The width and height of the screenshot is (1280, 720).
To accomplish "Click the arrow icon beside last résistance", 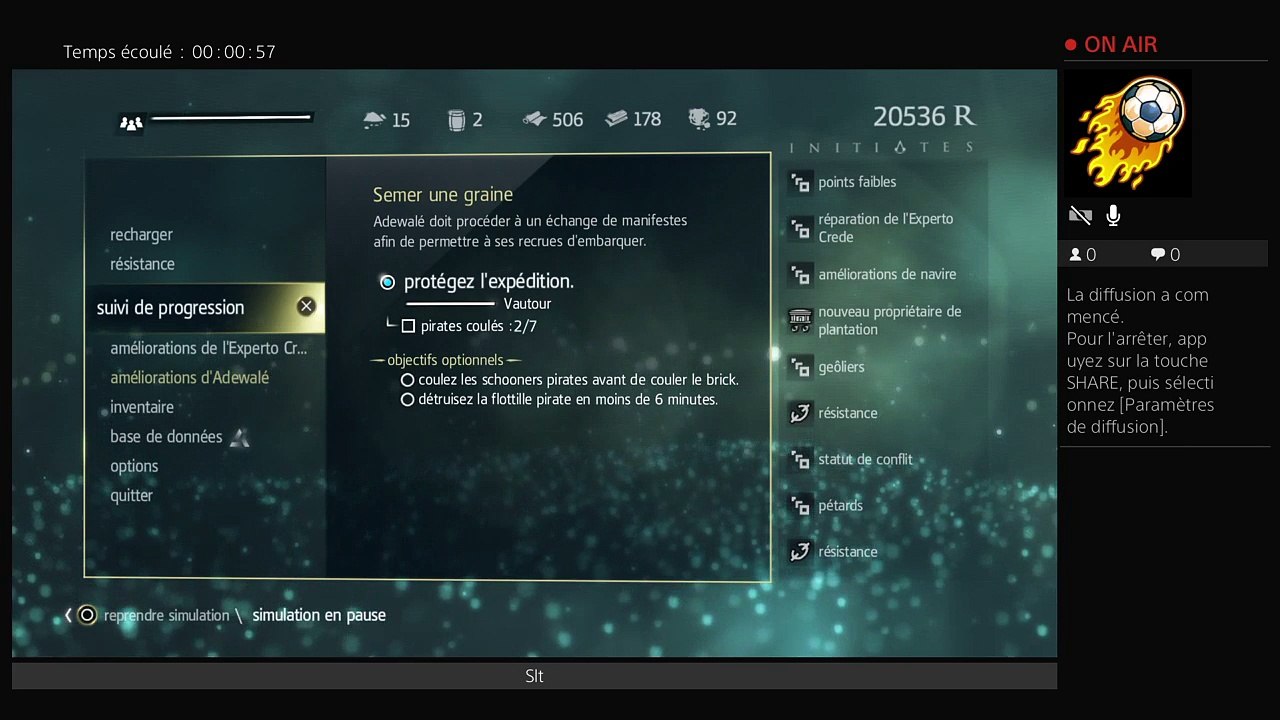I will pos(799,552).
